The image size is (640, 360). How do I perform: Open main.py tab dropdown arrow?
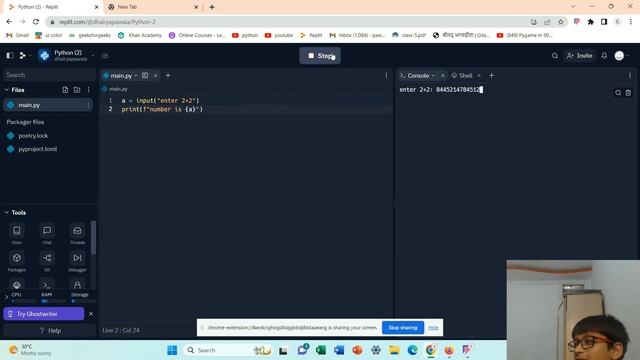[x=136, y=76]
